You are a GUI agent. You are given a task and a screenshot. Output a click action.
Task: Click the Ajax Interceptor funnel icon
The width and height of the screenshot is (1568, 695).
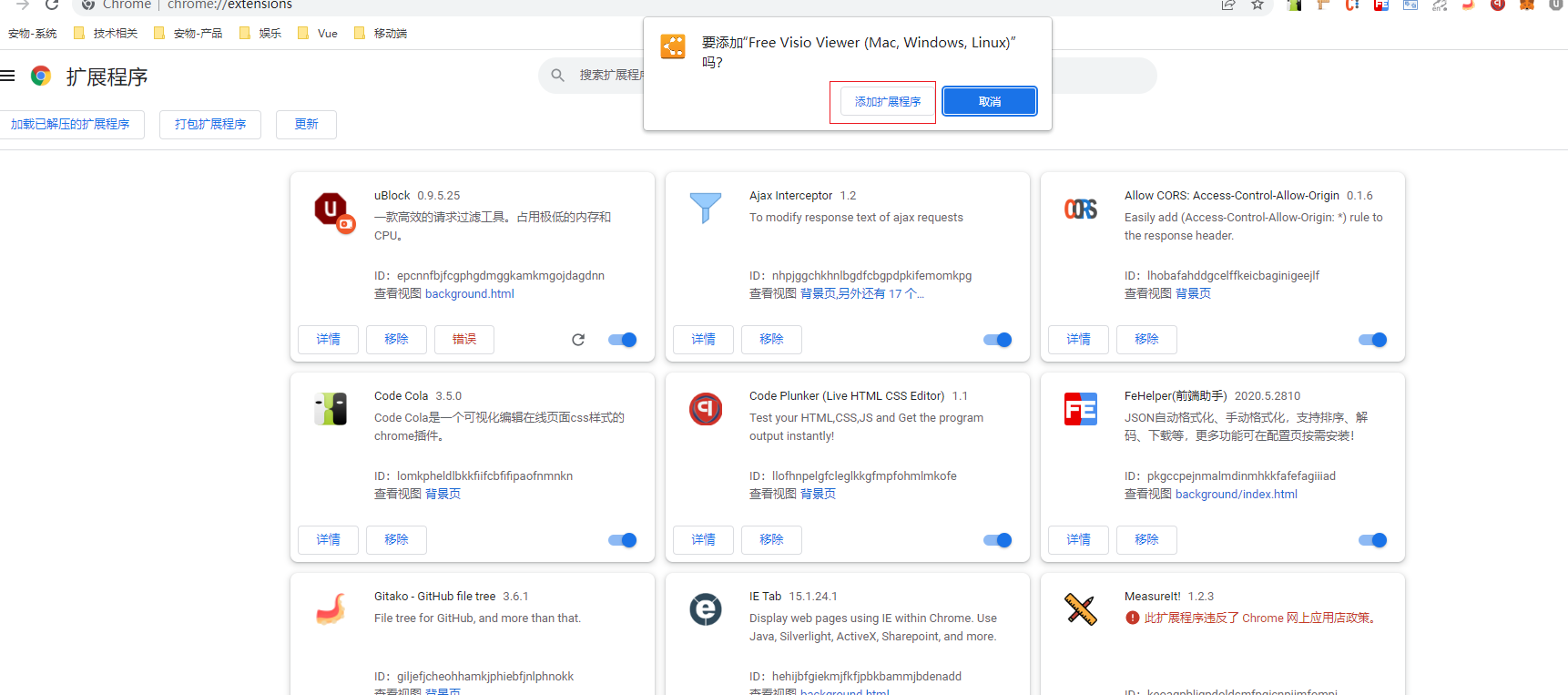(706, 209)
